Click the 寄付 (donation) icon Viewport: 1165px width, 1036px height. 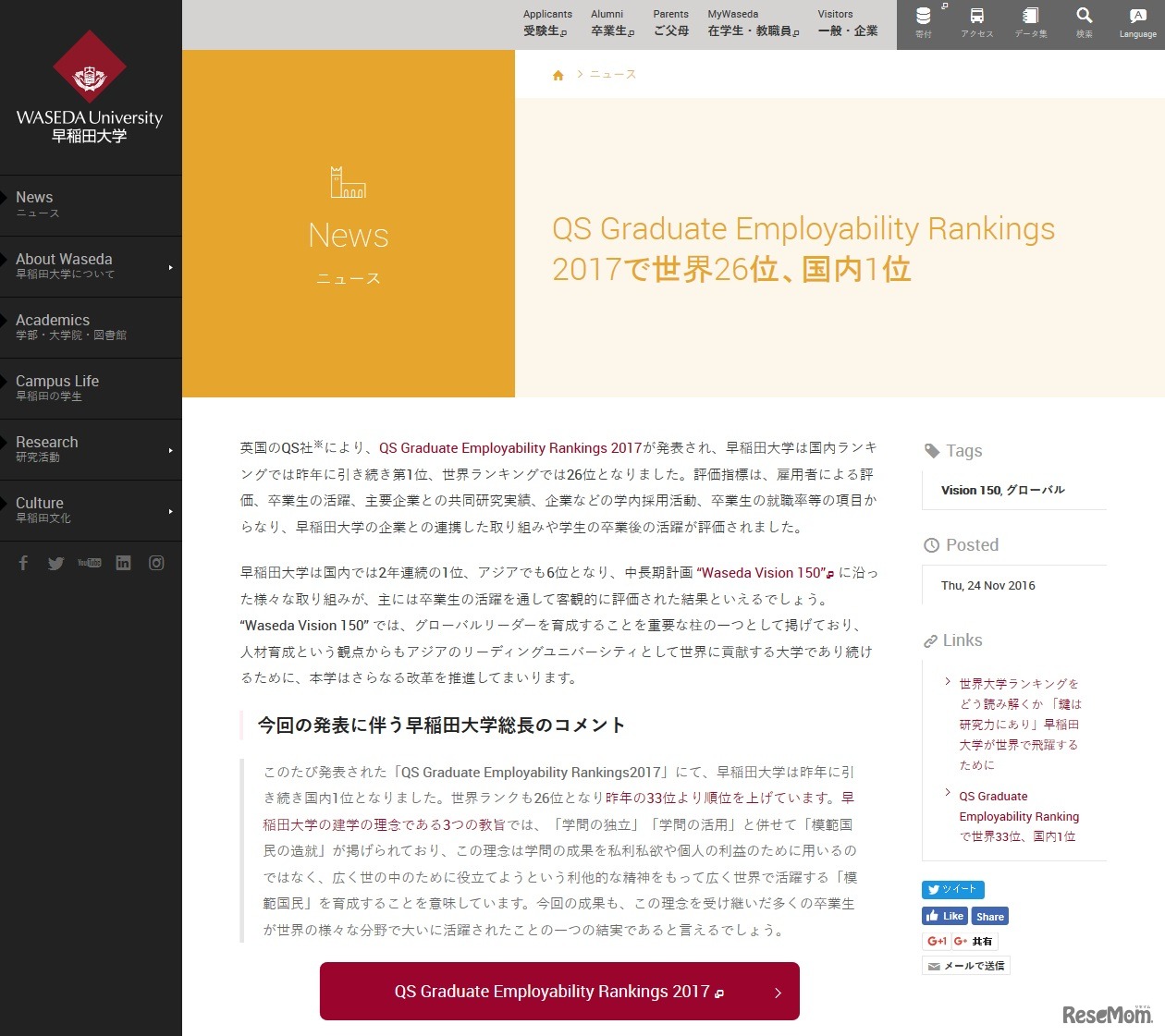point(923,24)
